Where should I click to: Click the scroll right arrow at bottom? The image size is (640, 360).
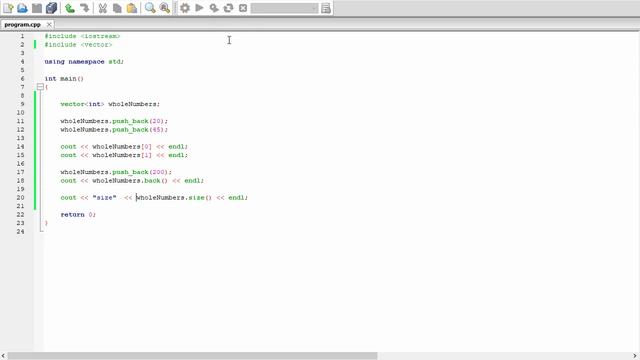[635, 356]
